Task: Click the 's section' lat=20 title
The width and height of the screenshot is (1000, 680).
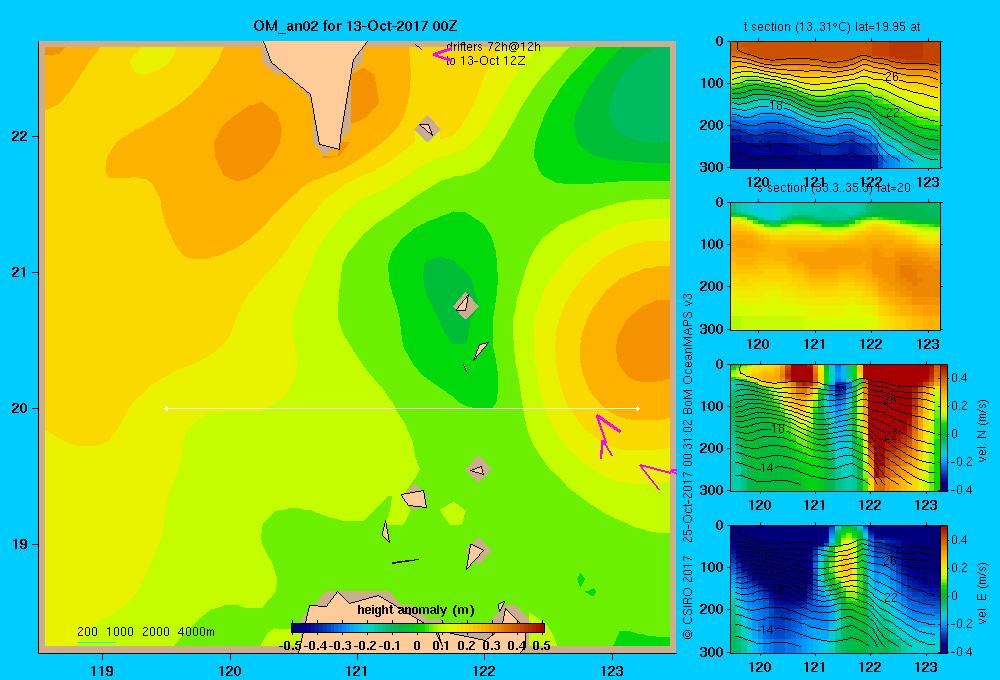Action: click(834, 188)
